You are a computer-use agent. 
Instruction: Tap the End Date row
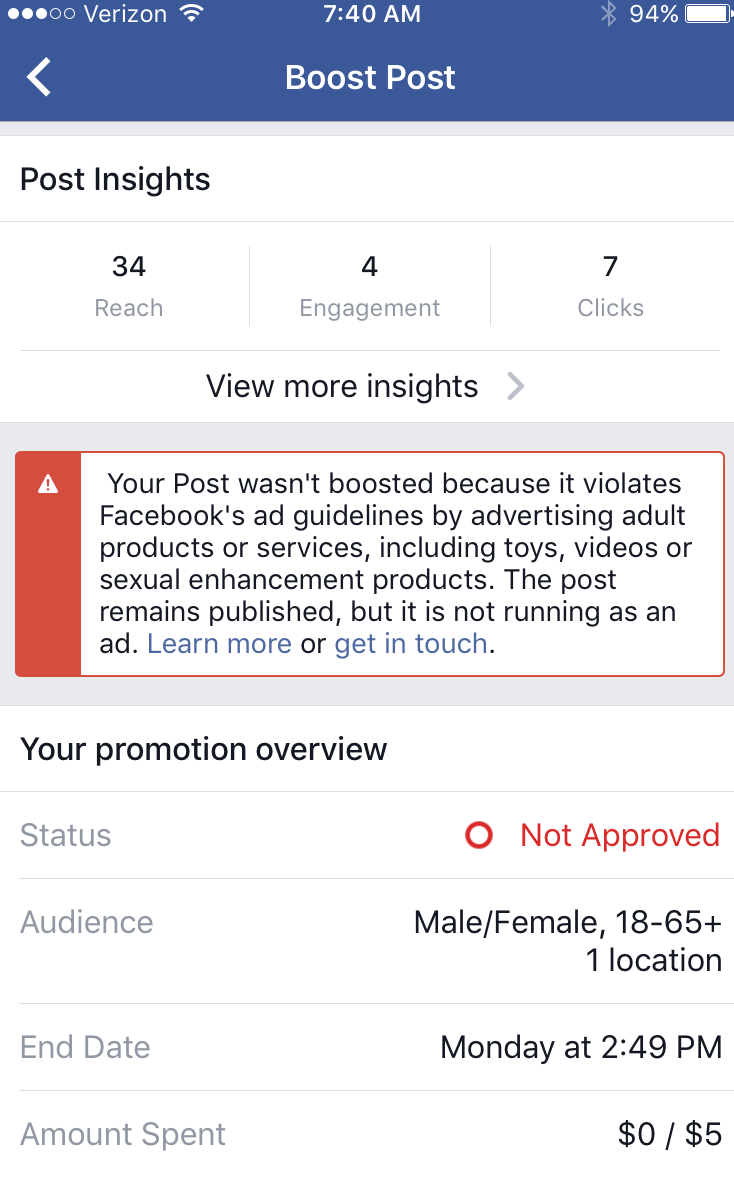[x=367, y=1047]
